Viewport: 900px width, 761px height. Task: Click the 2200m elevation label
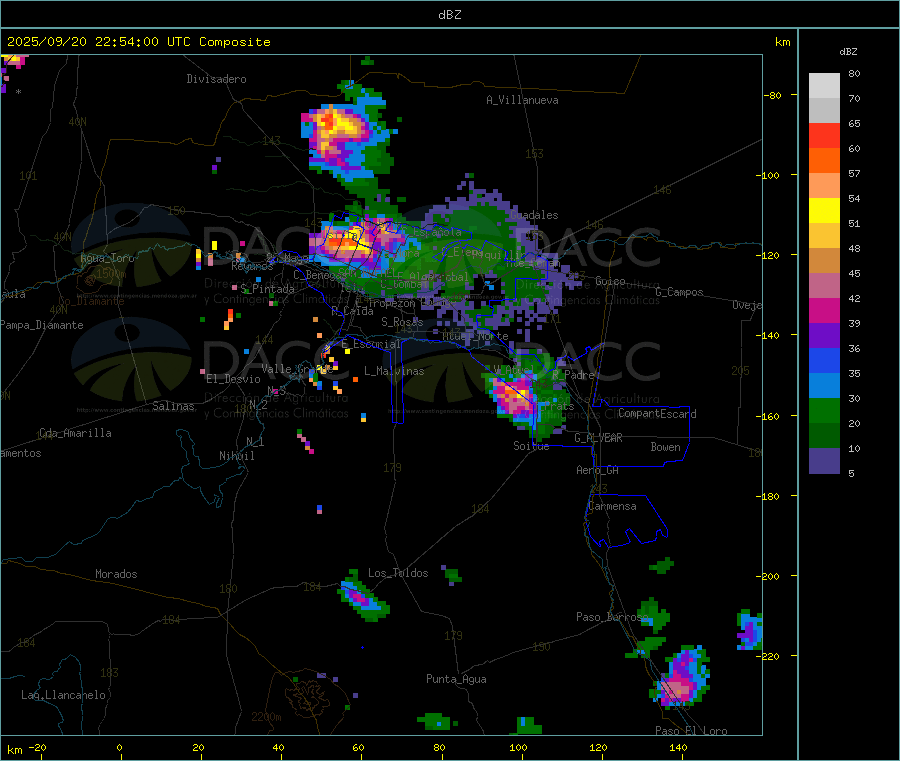point(266,717)
